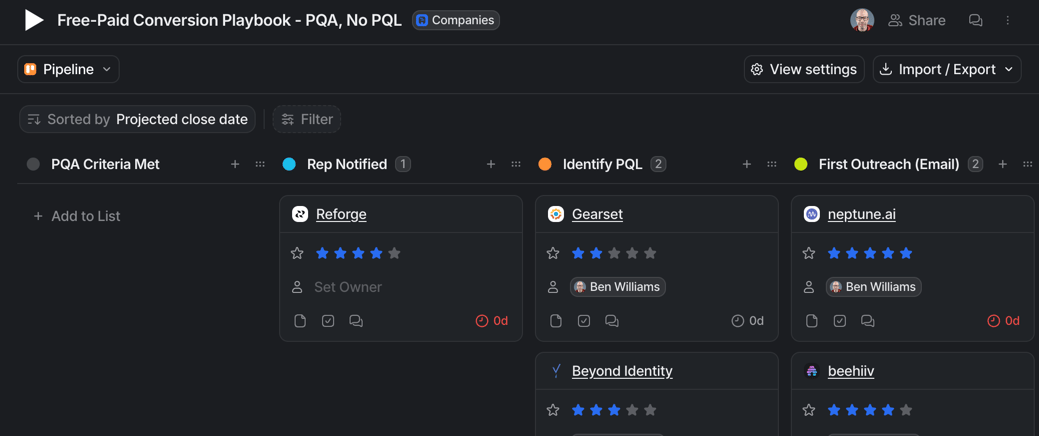Expand the Import / Export dropdown
The height and width of the screenshot is (436, 1039).
948,70
